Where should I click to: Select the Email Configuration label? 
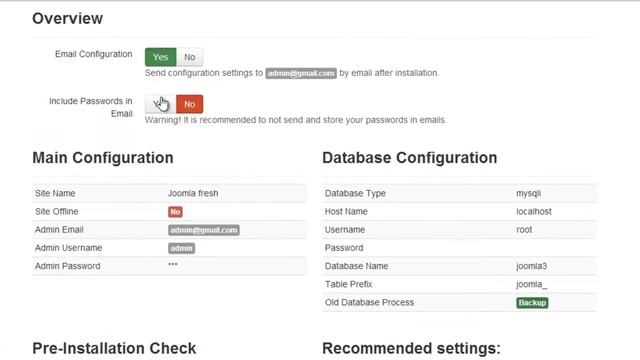point(94,54)
